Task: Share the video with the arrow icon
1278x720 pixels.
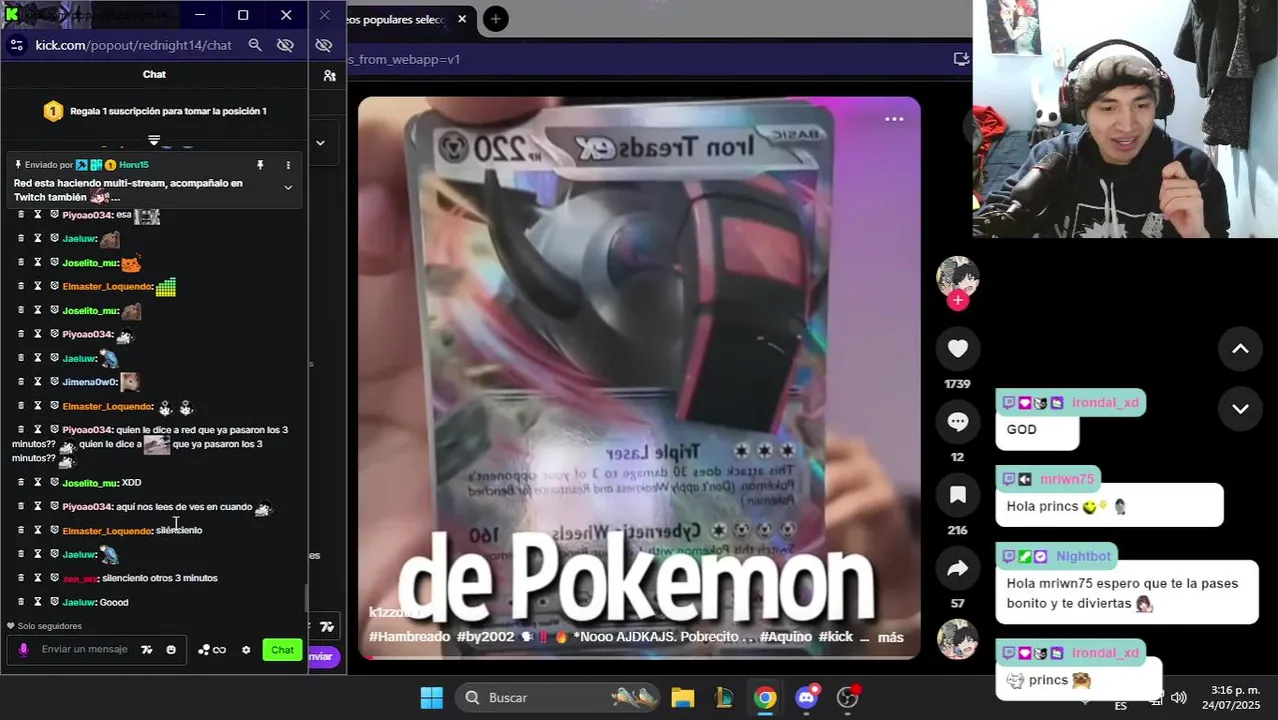Action: tap(958, 568)
